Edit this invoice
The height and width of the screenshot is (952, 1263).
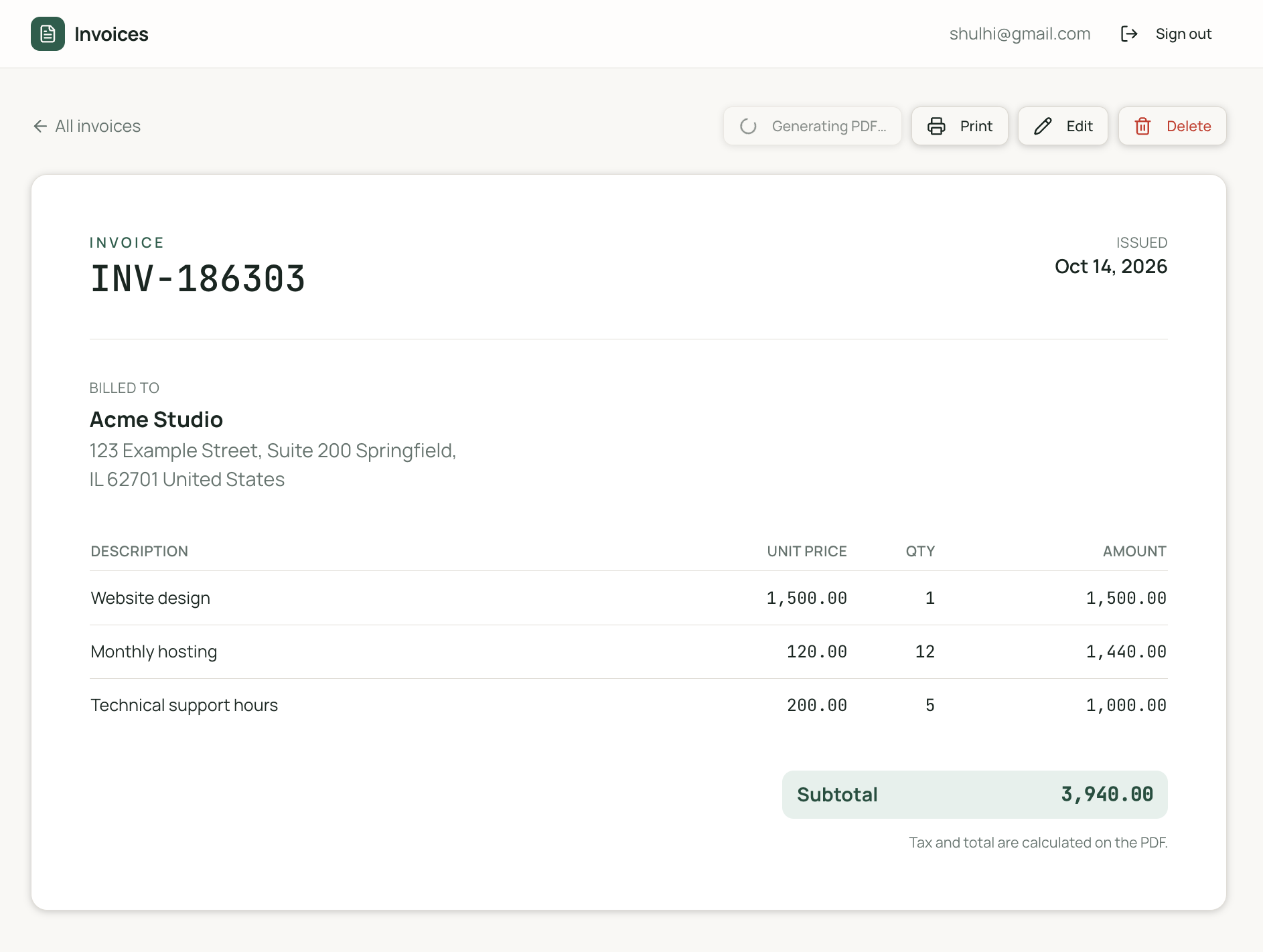click(x=1063, y=126)
